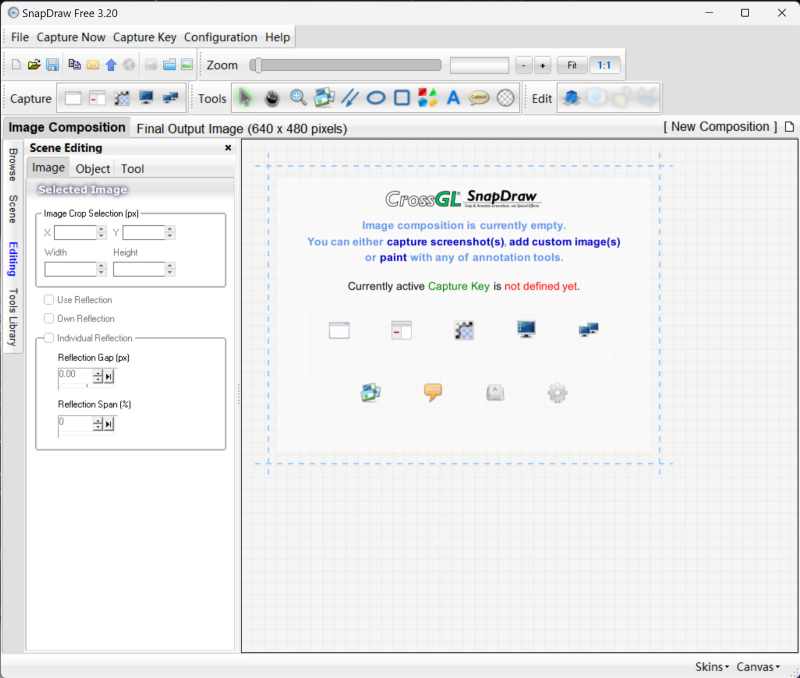Select the text A tool

(x=453, y=97)
